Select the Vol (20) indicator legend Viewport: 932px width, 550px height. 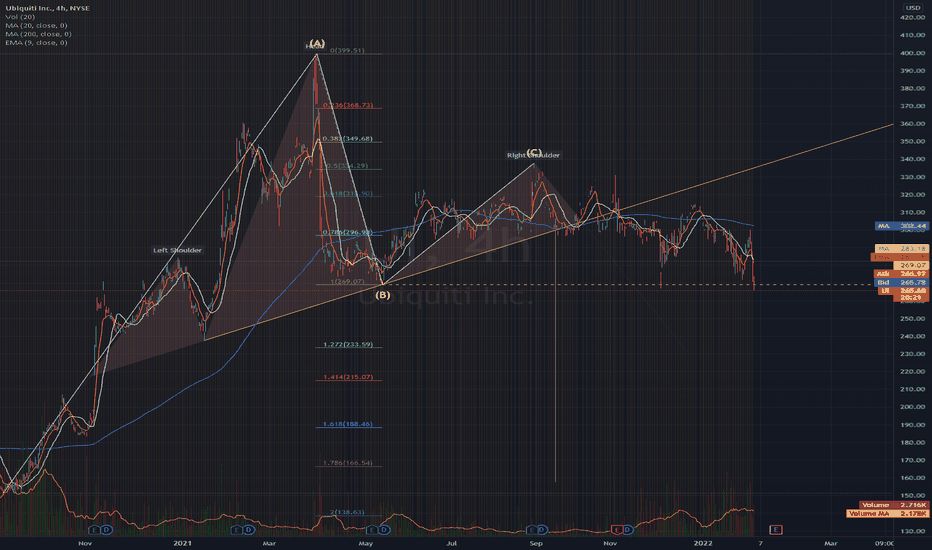(20, 17)
